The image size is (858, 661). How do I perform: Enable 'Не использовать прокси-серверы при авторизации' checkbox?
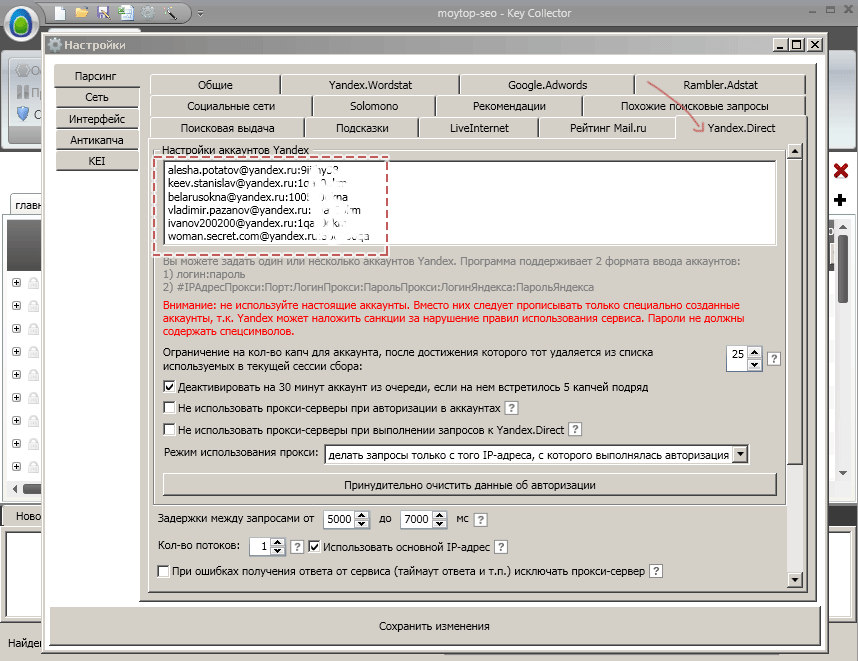click(169, 408)
